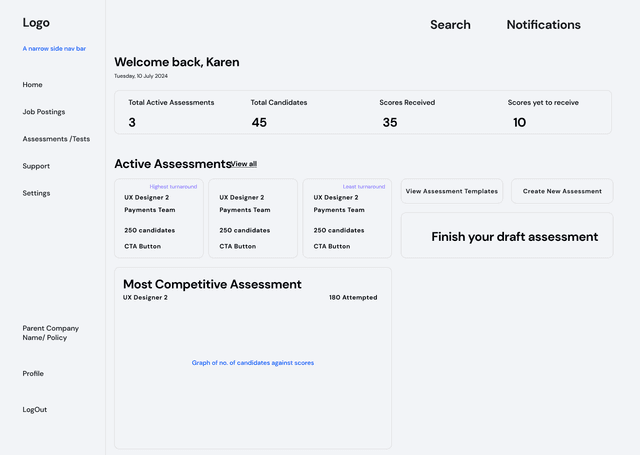Screen dimensions: 640x455
Task: Click Total Active Assessments label
Action: [x=171, y=102]
